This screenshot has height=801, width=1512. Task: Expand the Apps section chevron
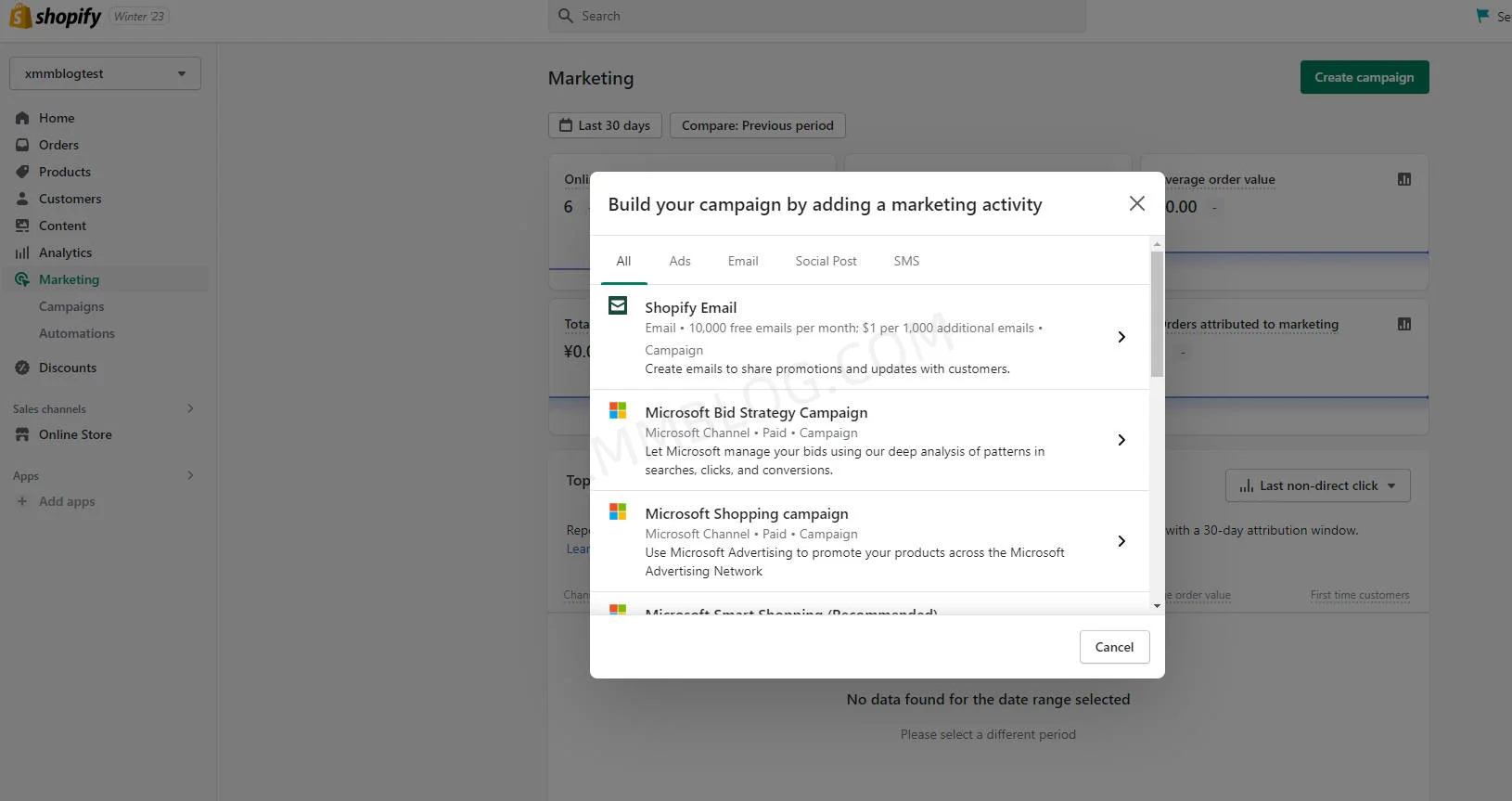point(190,475)
